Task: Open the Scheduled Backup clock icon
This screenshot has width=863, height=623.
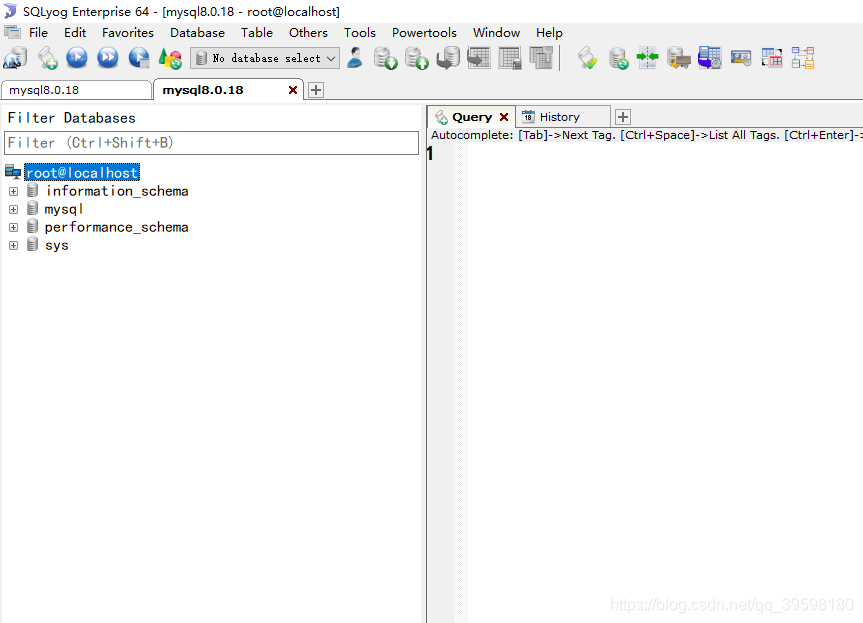Action: [709, 58]
